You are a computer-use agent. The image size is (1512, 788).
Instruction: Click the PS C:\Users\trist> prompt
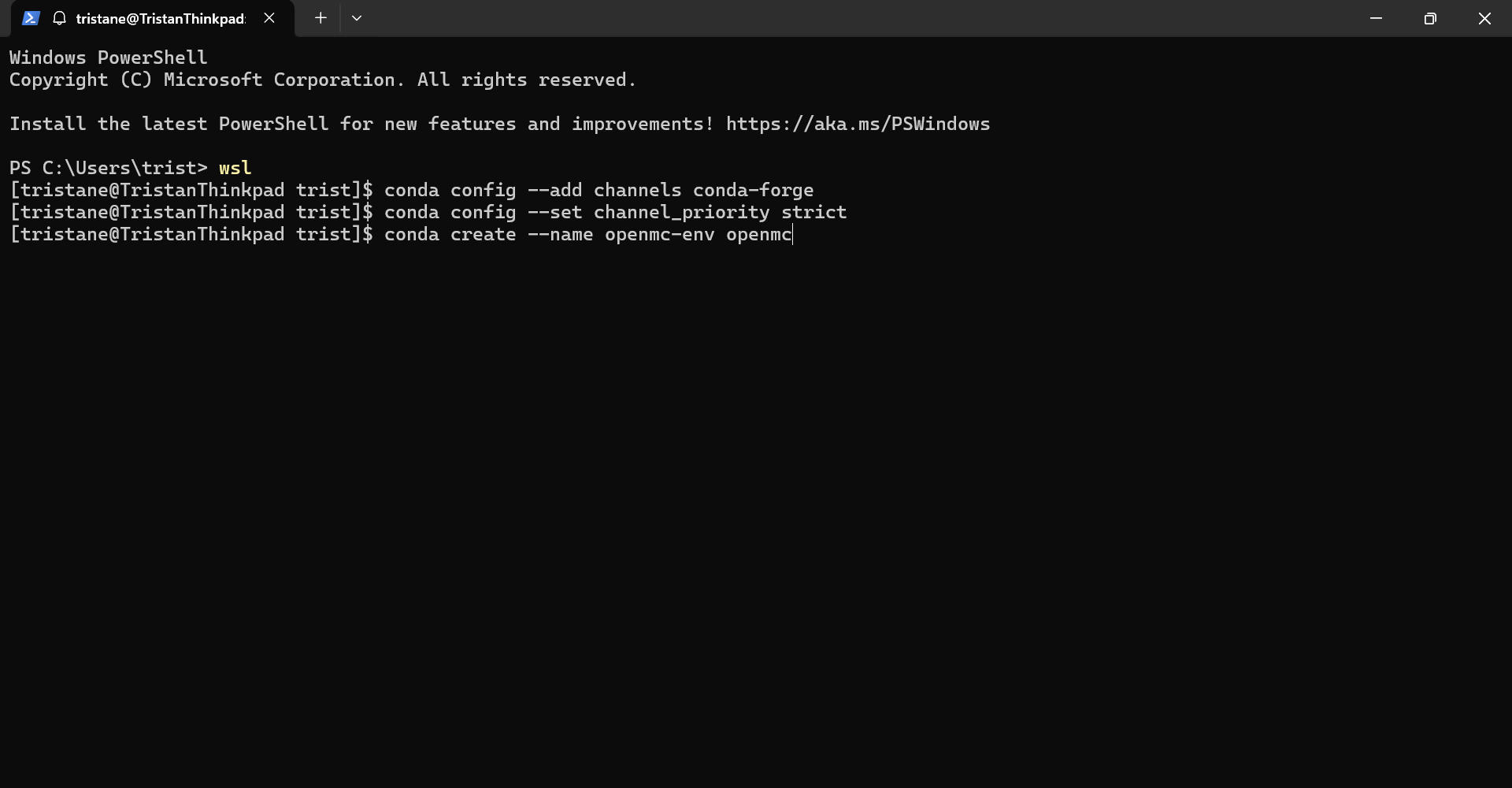(109, 168)
